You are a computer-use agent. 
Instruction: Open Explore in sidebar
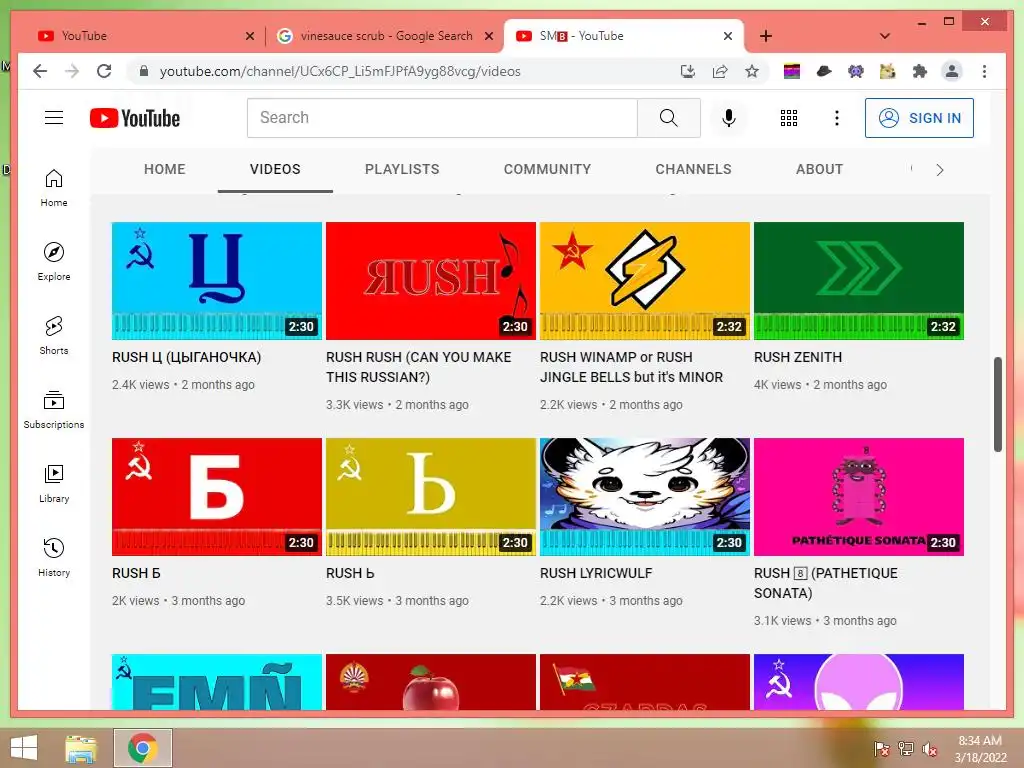54,262
